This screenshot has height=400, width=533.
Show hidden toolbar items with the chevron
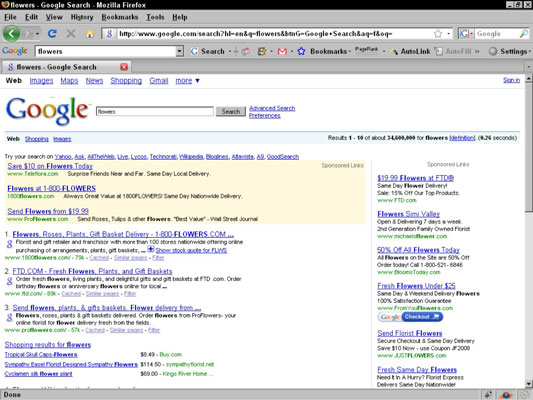point(477,51)
